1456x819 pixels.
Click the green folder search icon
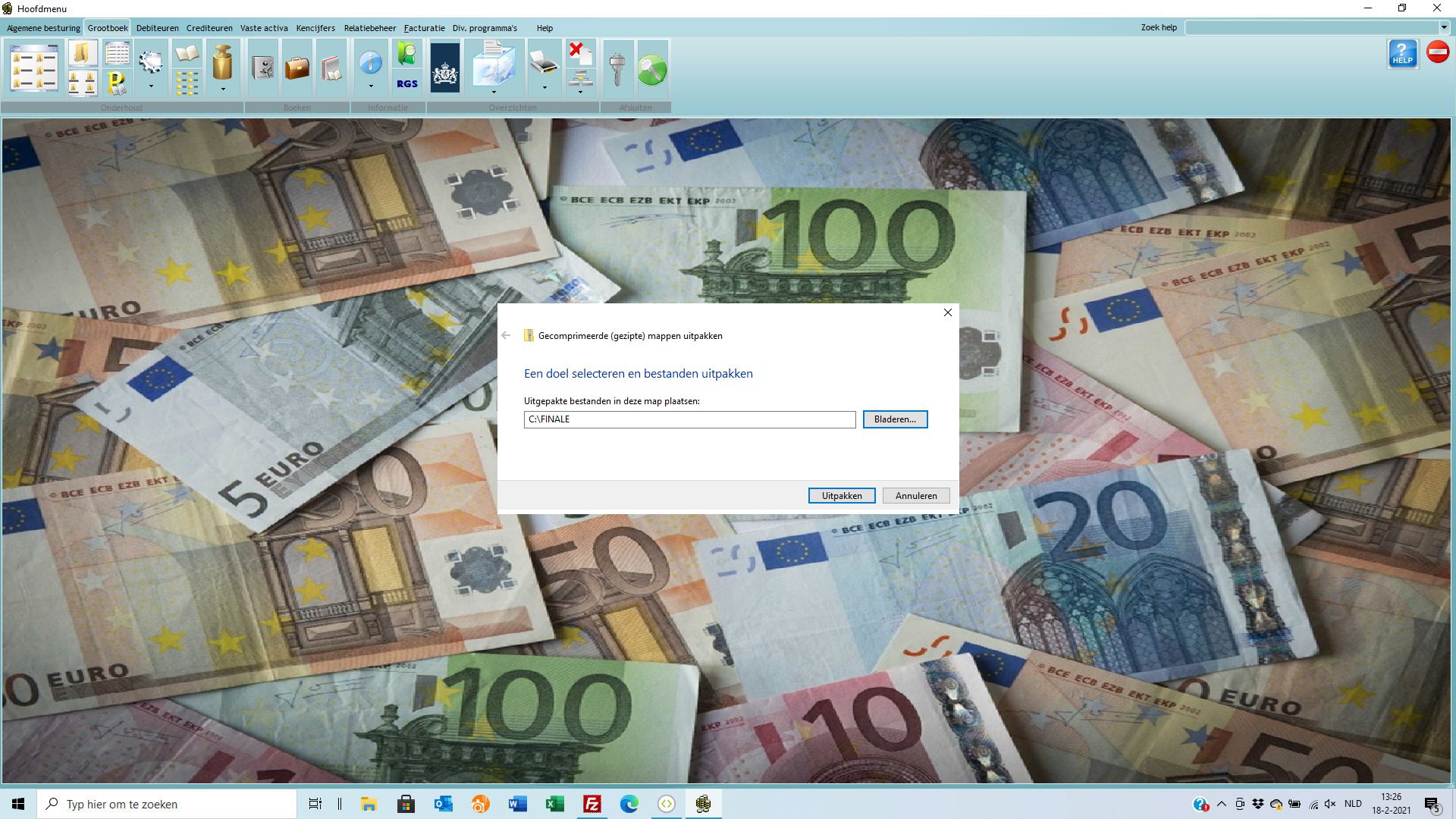(x=407, y=54)
